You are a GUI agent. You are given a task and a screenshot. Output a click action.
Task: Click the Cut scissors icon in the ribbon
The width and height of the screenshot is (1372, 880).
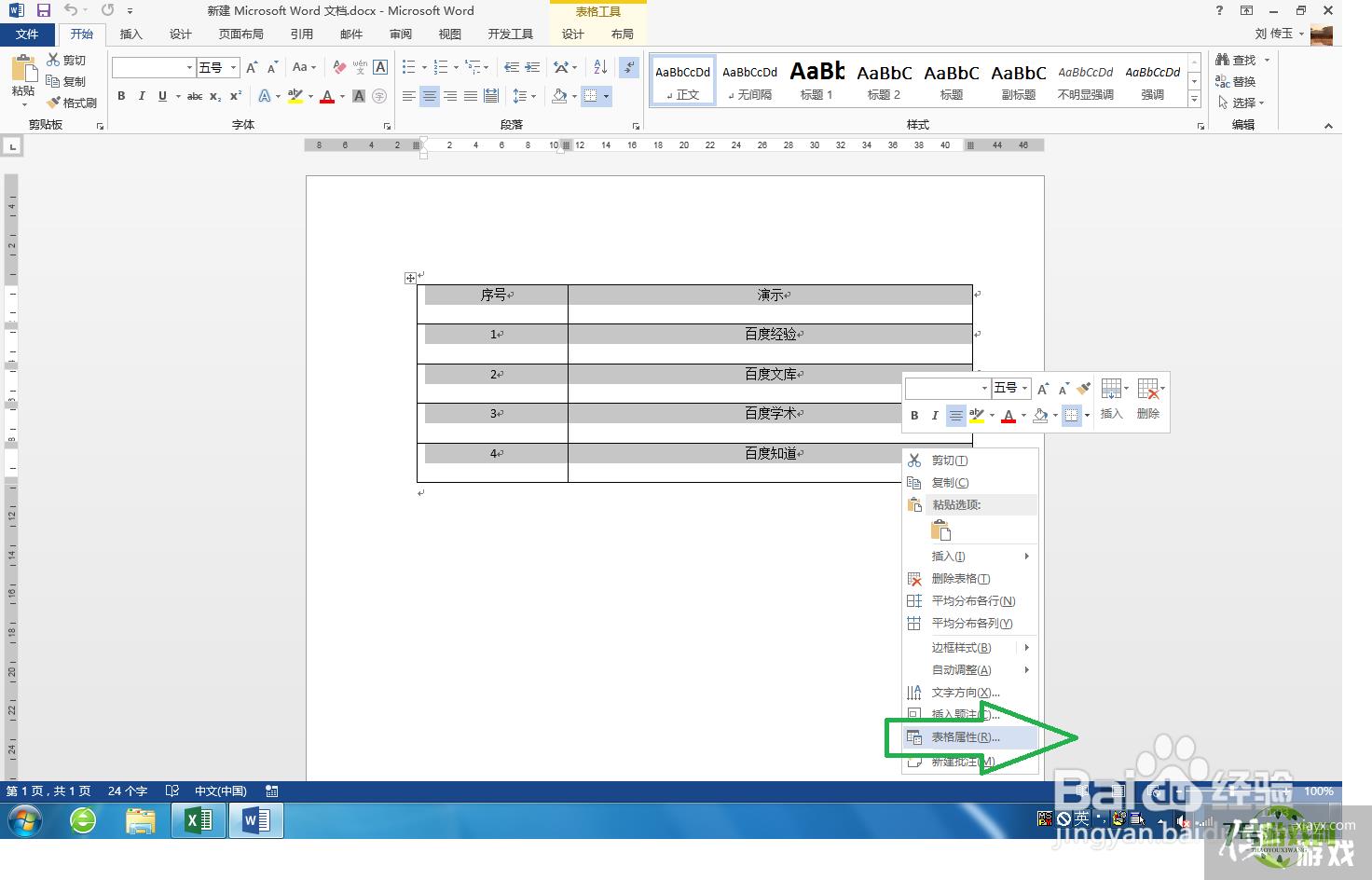[54, 60]
